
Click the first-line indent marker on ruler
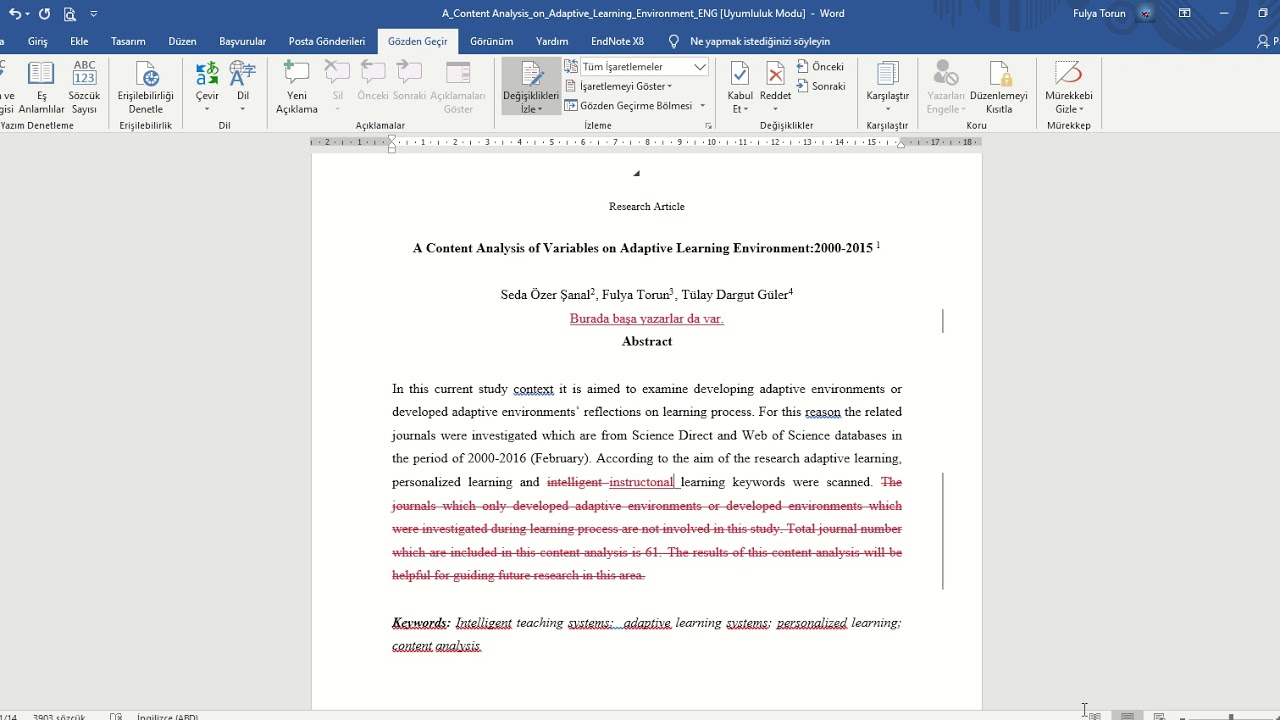[x=392, y=138]
